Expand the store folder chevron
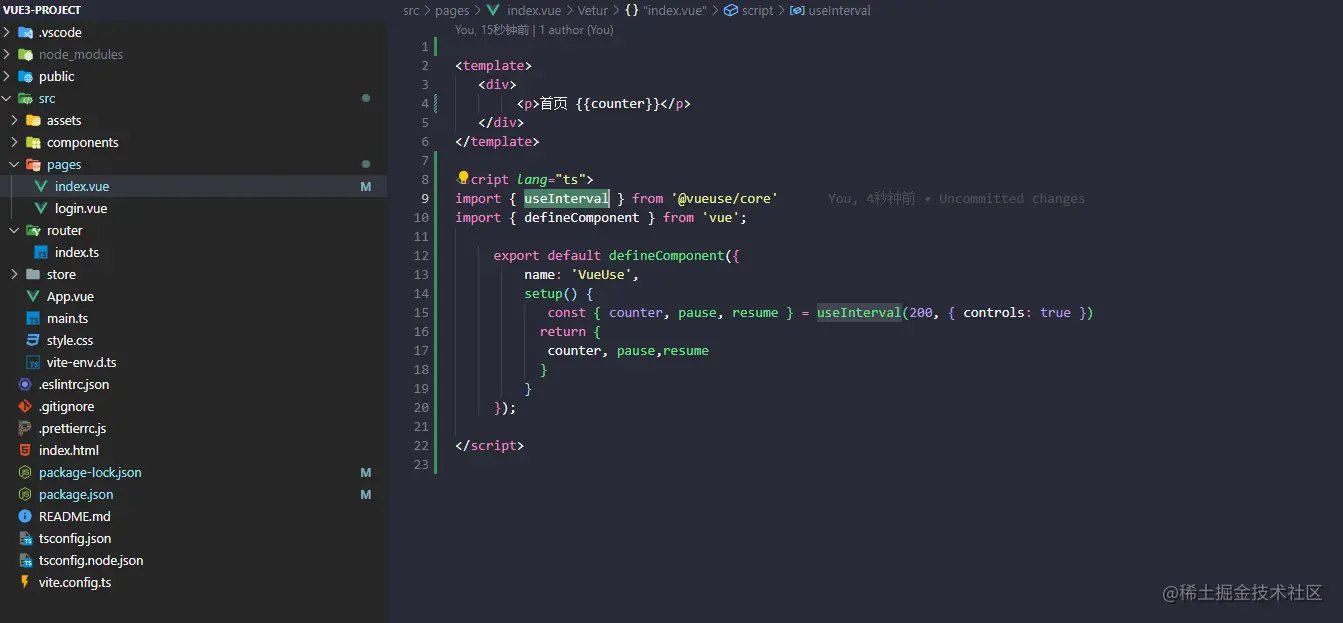 click(15, 274)
